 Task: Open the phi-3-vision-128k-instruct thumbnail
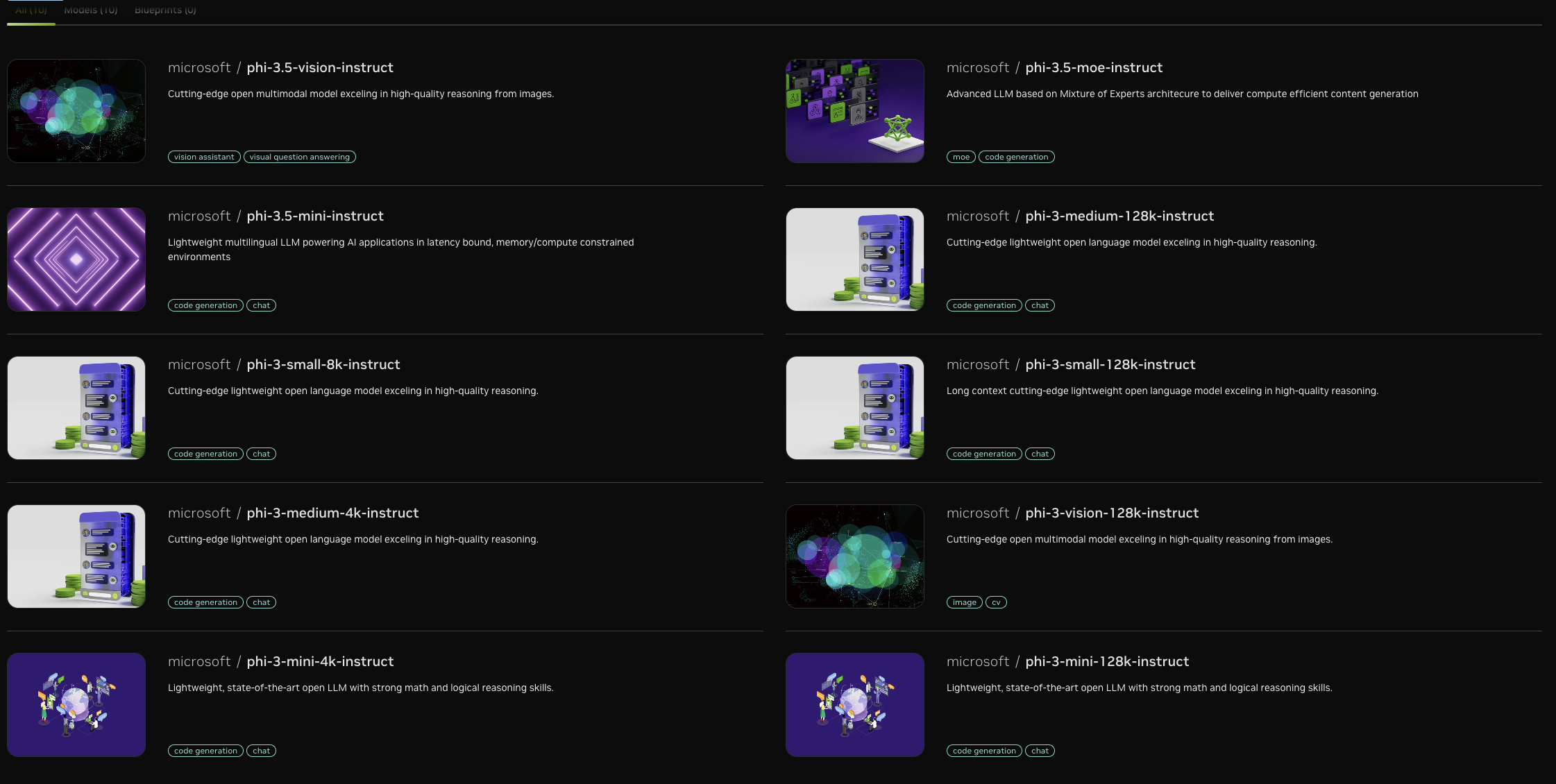pyautogui.click(x=855, y=556)
